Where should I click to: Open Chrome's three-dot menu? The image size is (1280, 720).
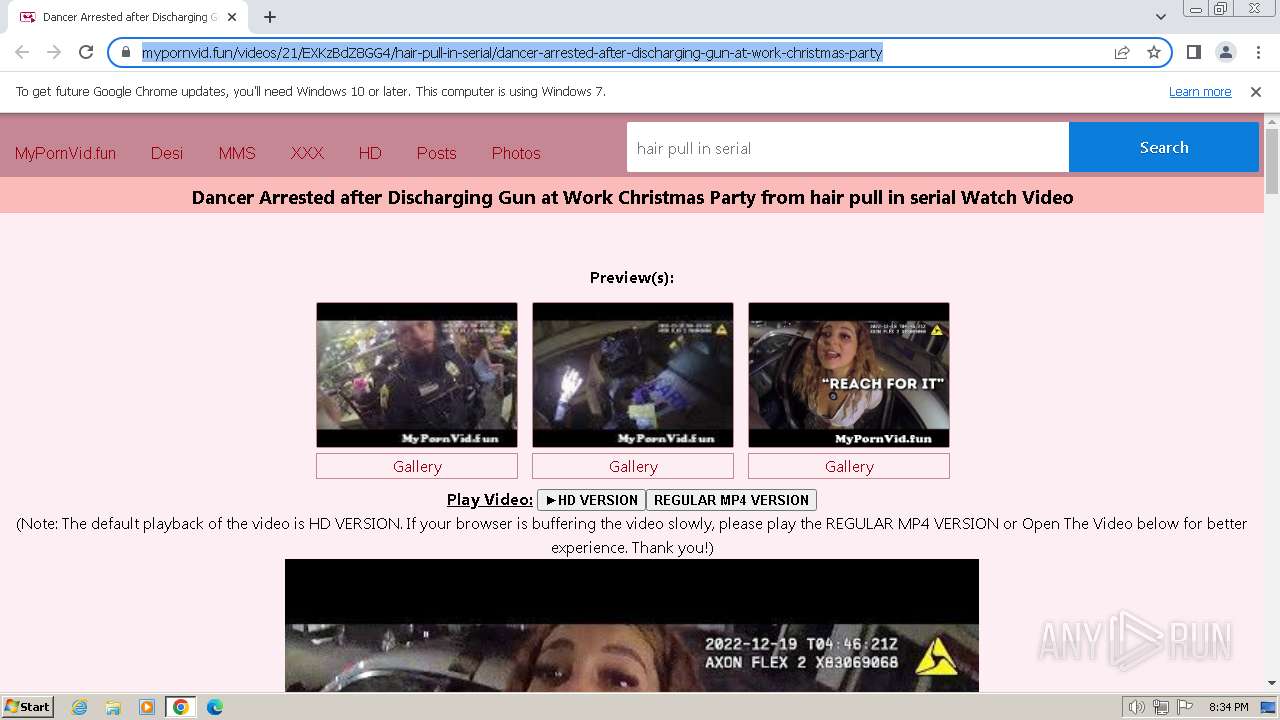1258,52
